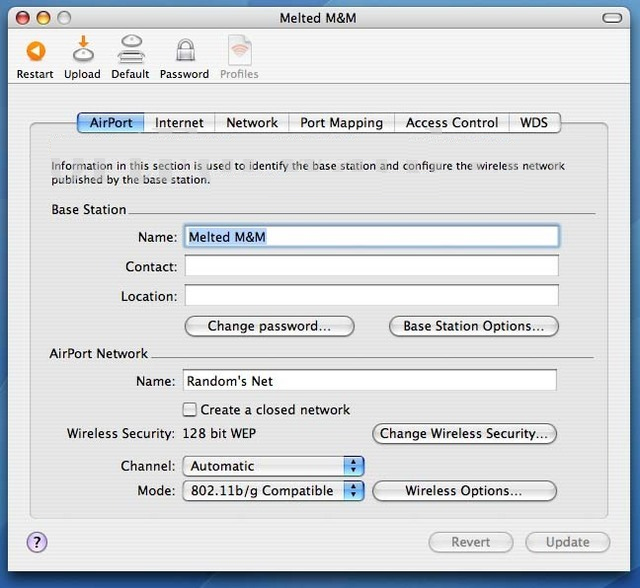The height and width of the screenshot is (588, 640).
Task: Click the red close window button
Action: (x=22, y=18)
